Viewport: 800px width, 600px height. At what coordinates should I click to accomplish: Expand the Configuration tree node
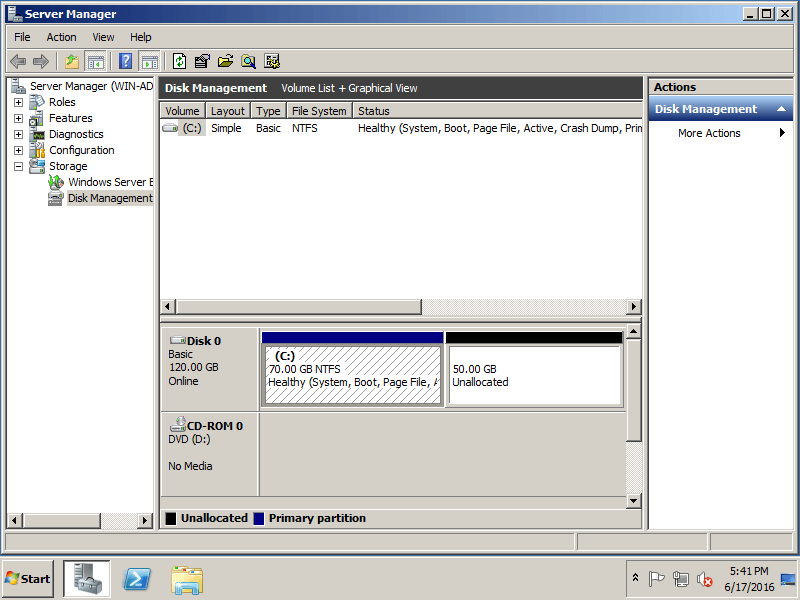(18, 151)
